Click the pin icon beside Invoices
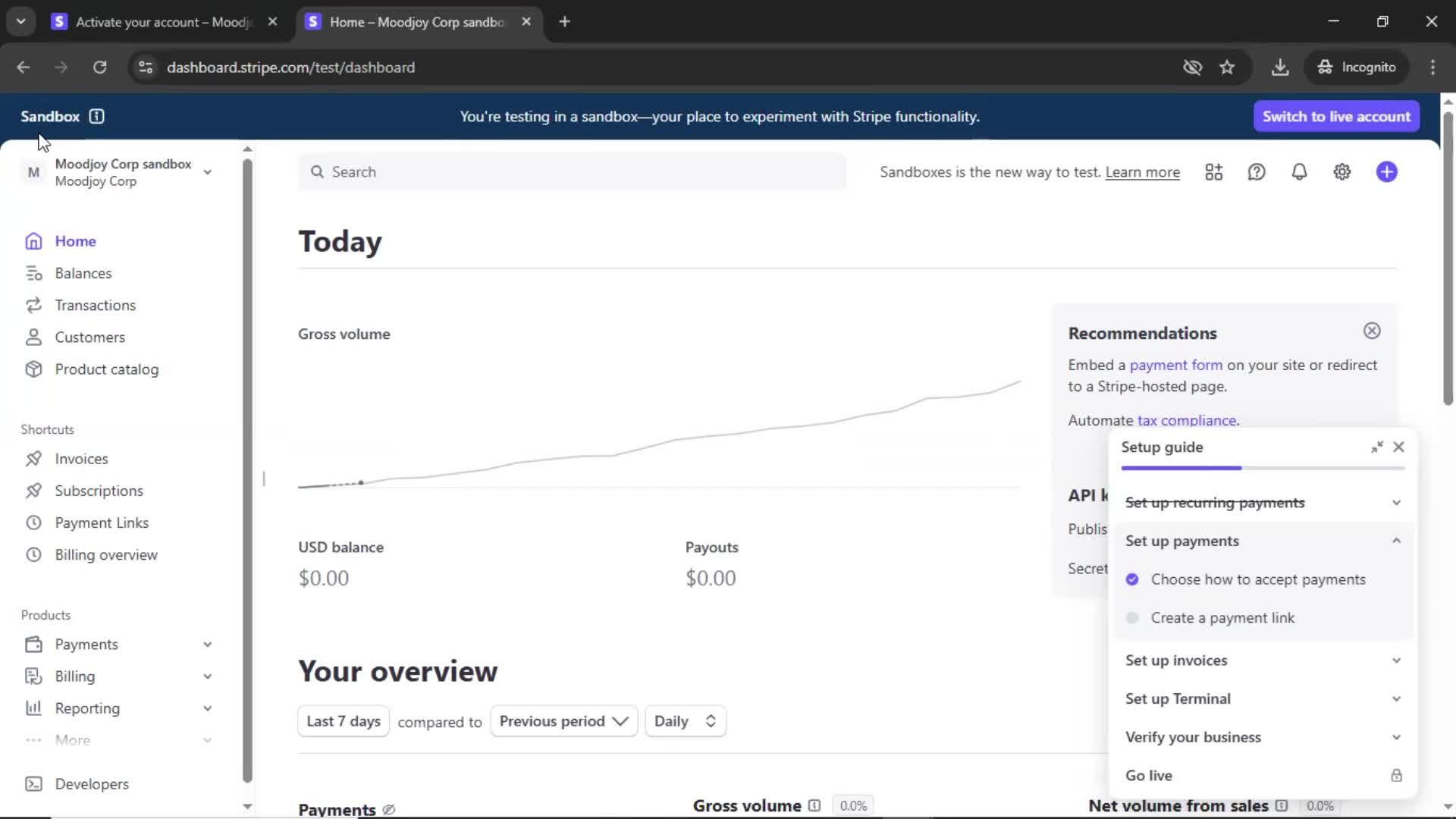The height and width of the screenshot is (819, 1456). (x=33, y=459)
